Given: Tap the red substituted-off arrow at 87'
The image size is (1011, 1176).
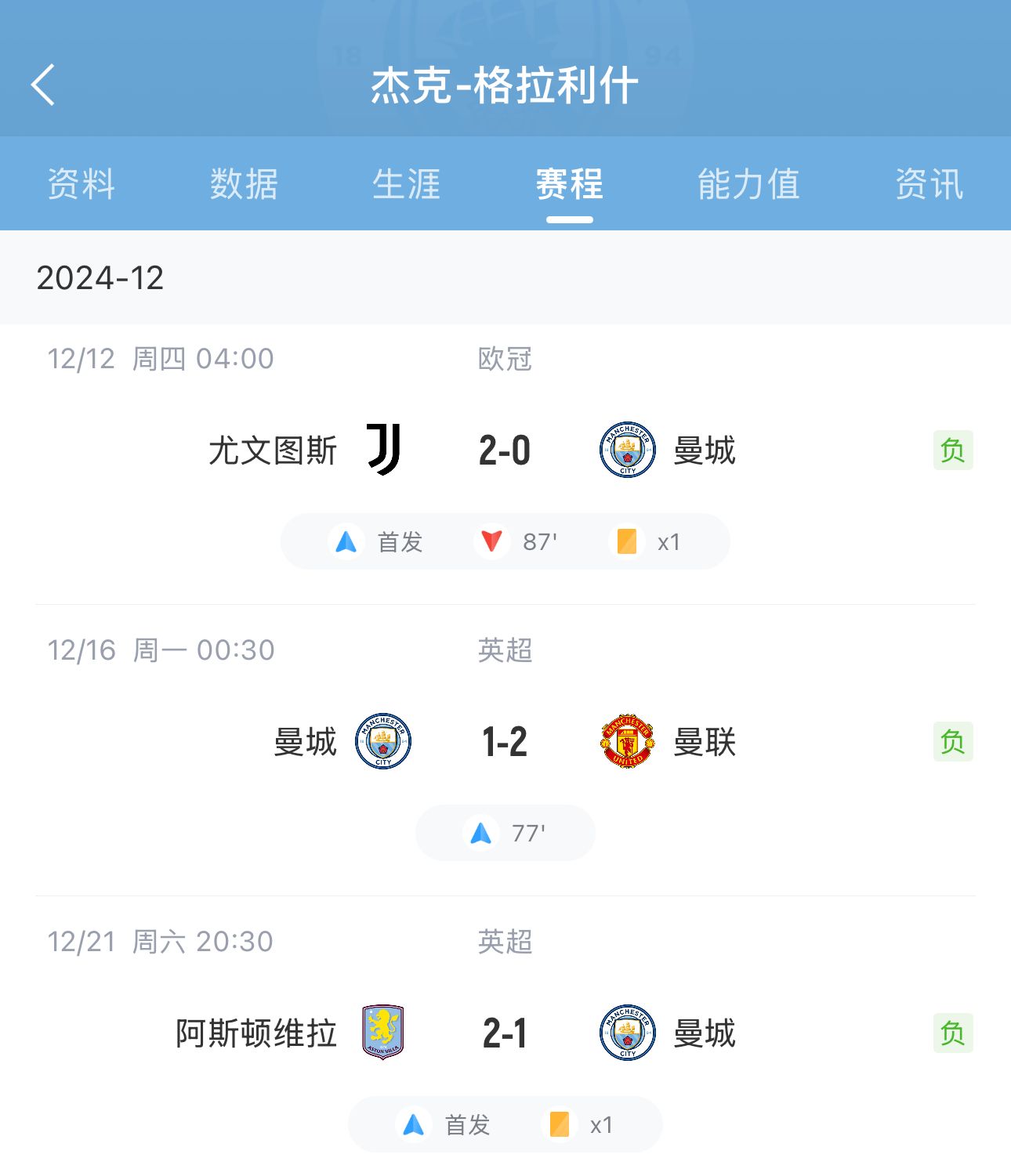Looking at the screenshot, I should tap(492, 541).
